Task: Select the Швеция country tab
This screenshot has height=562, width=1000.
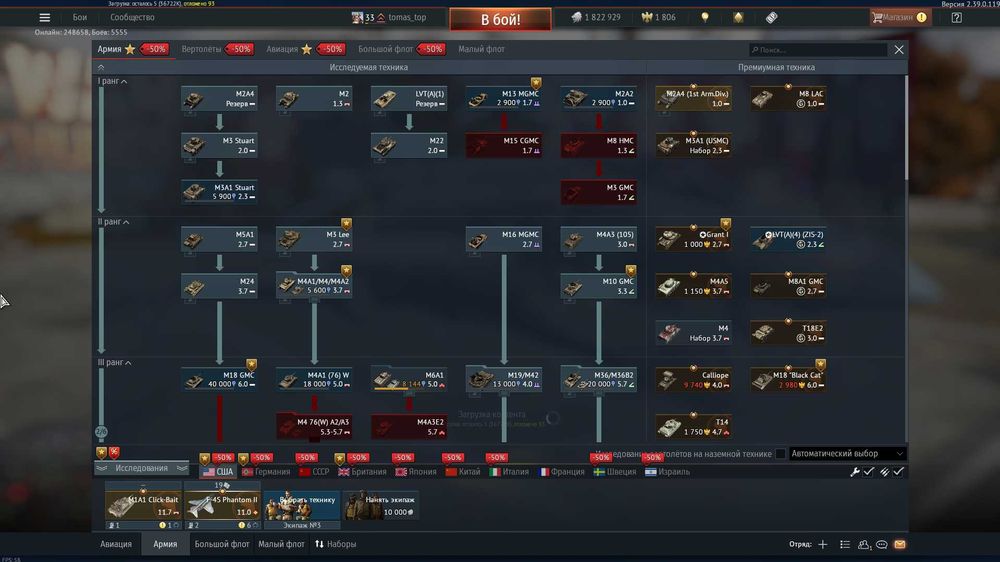Action: coord(615,472)
